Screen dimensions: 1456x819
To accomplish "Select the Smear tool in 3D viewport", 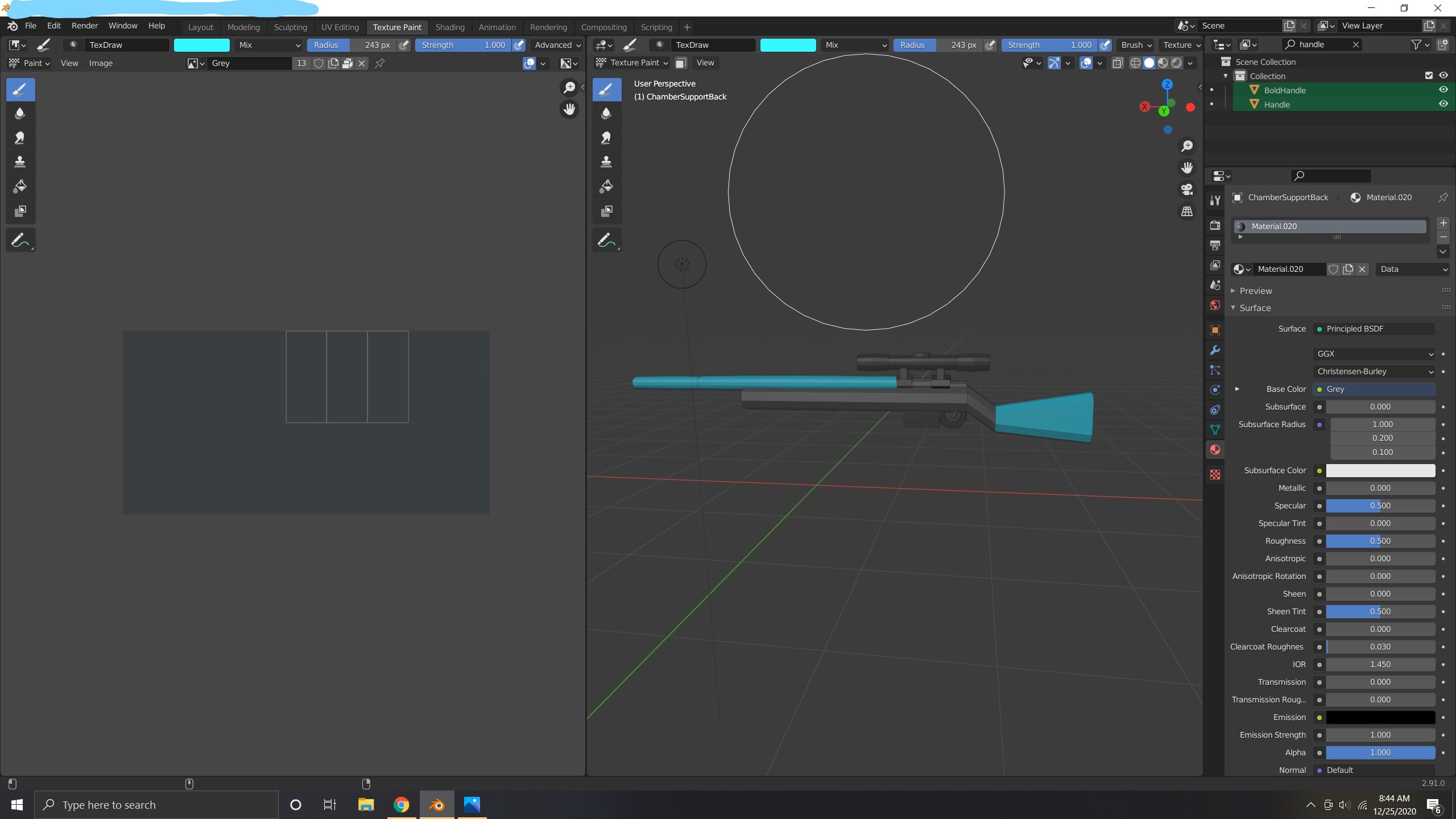I will 606,138.
